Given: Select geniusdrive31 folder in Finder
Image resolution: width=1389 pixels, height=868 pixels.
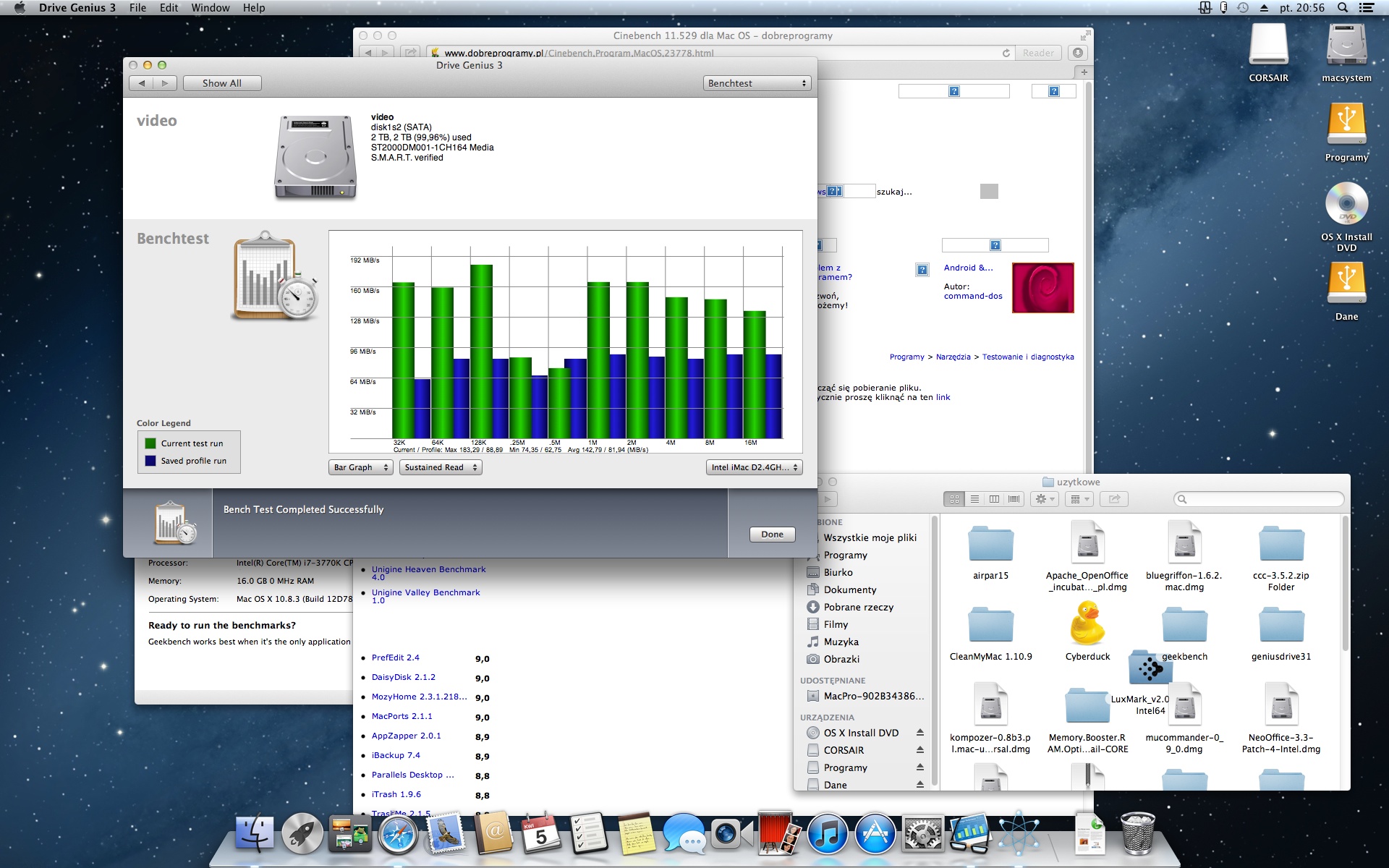Looking at the screenshot, I should click(1281, 625).
